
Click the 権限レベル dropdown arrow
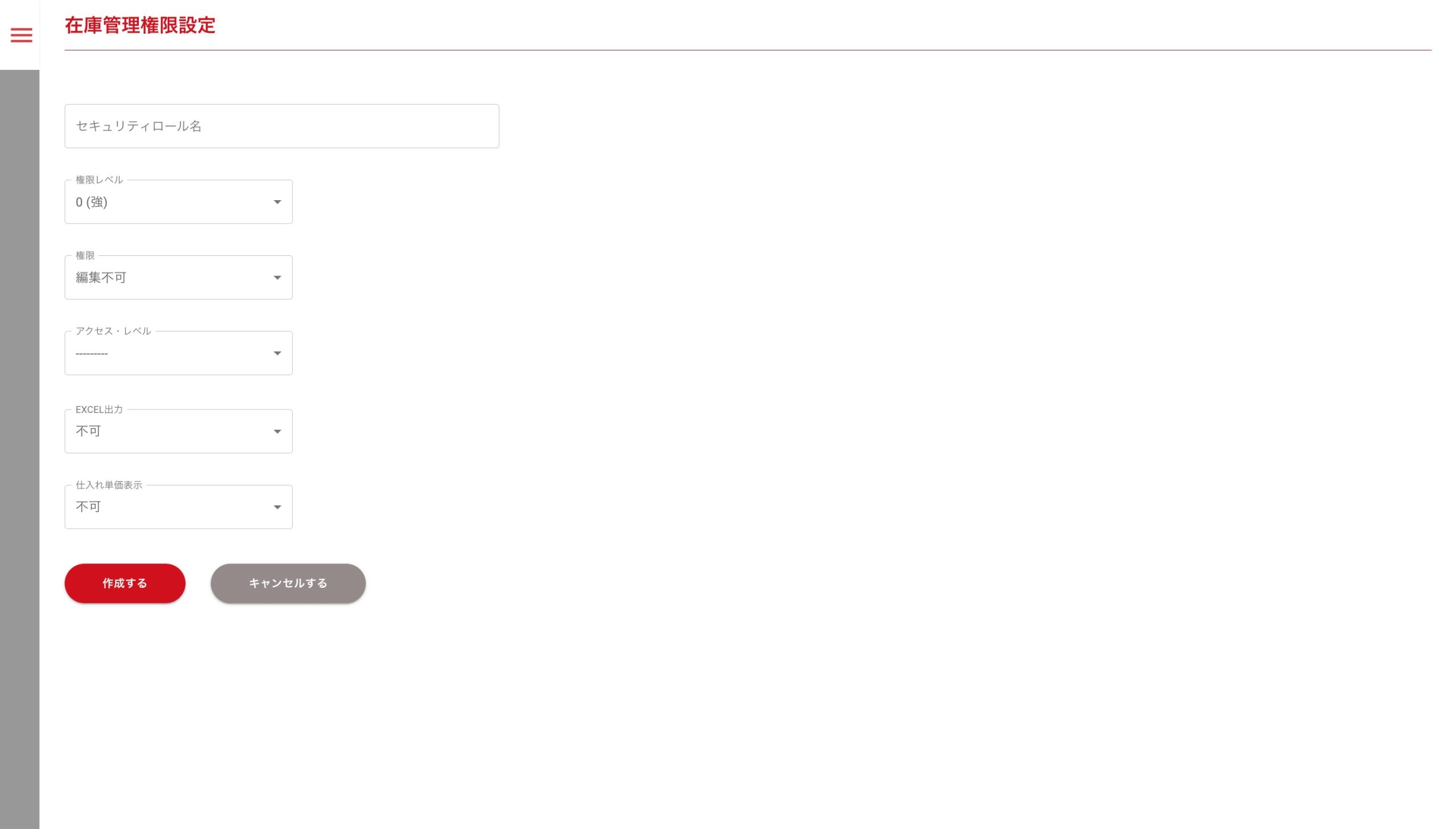[278, 202]
